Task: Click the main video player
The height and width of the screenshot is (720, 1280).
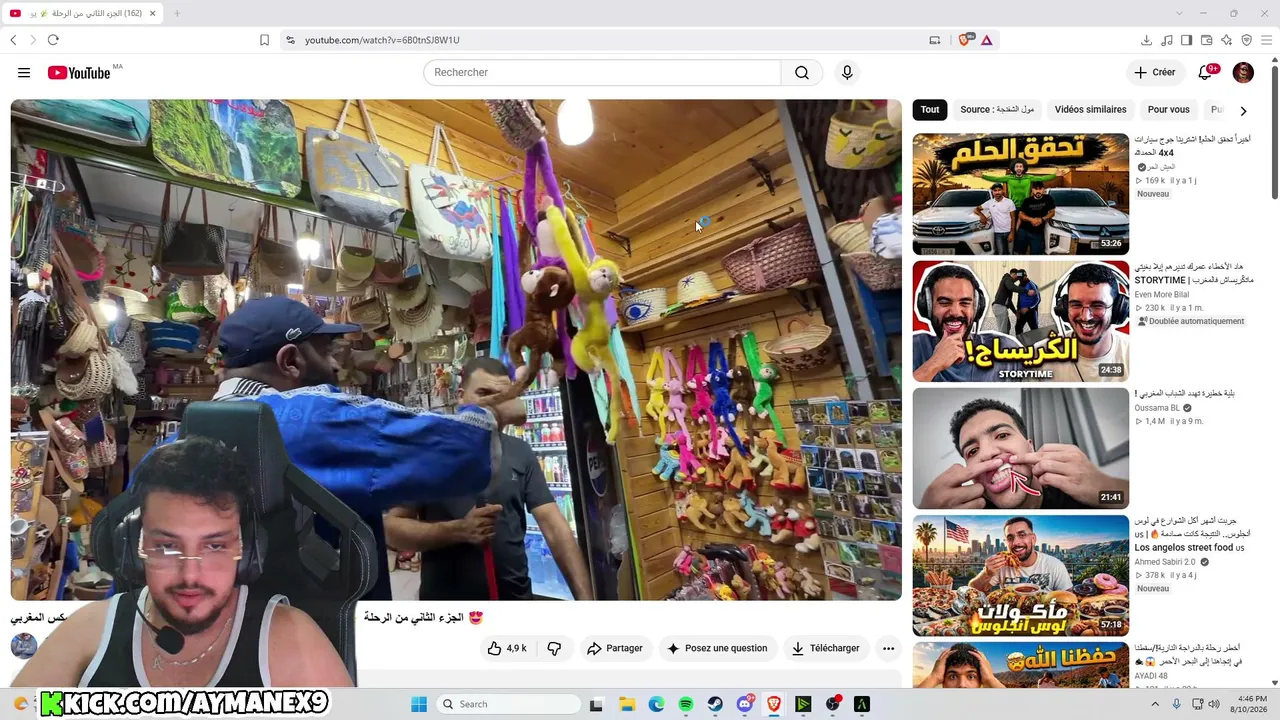Action: (456, 349)
